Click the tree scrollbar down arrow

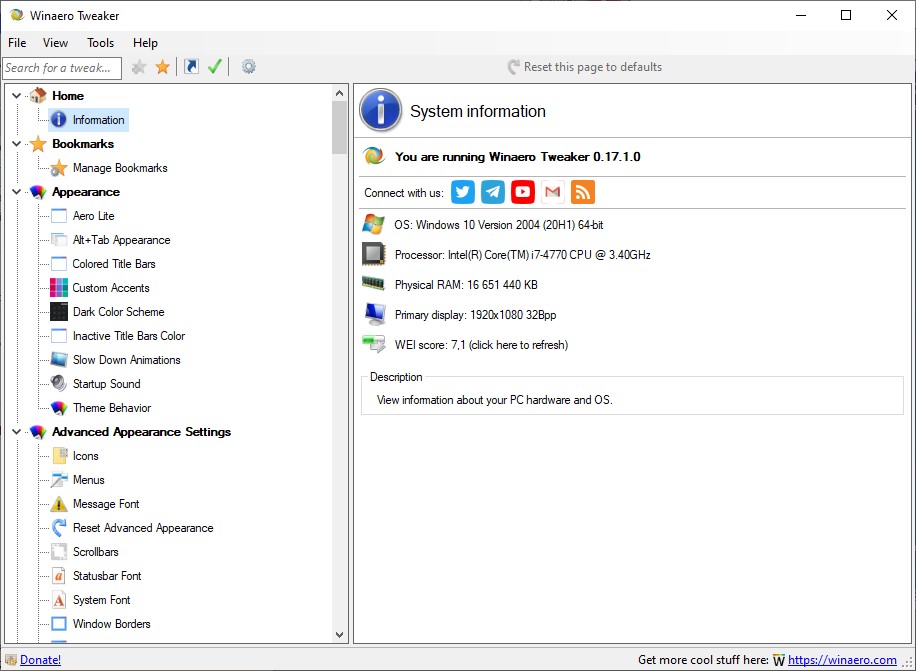pyautogui.click(x=339, y=635)
